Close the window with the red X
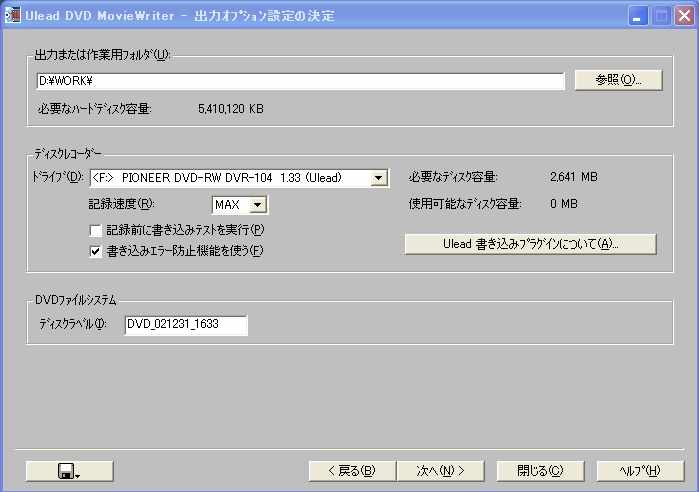699x492 pixels. (x=684, y=16)
